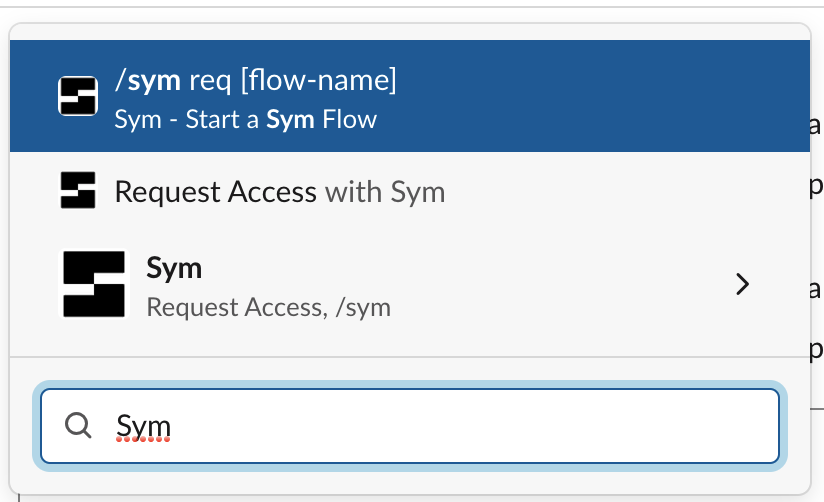Click the "with Sym" text in Request Access row
The width and height of the screenshot is (824, 502).
pyautogui.click(x=385, y=191)
